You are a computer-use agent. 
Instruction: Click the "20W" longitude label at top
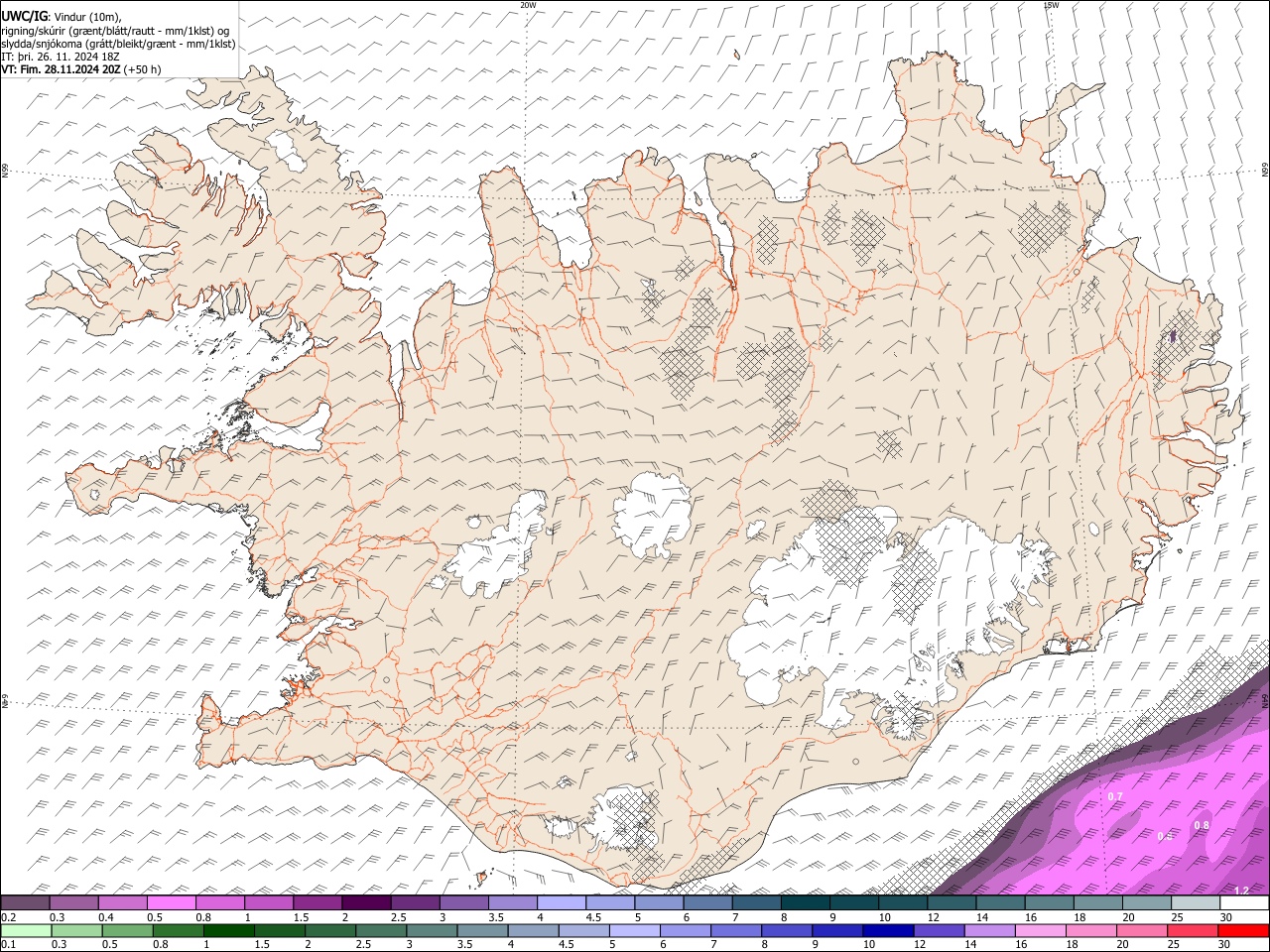click(528, 5)
